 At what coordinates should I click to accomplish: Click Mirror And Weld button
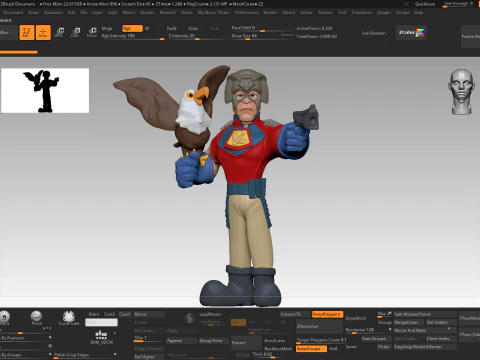click(x=425, y=331)
